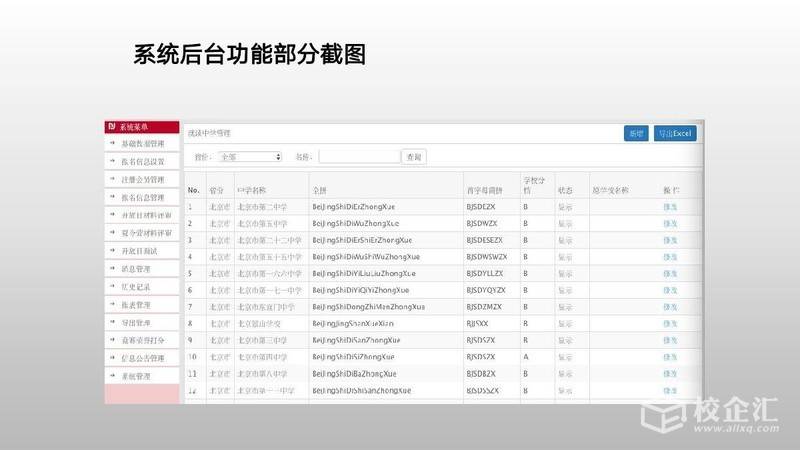Open the 导出管理 sidebar menu
Viewport: 800px width, 450px height.
(142, 323)
